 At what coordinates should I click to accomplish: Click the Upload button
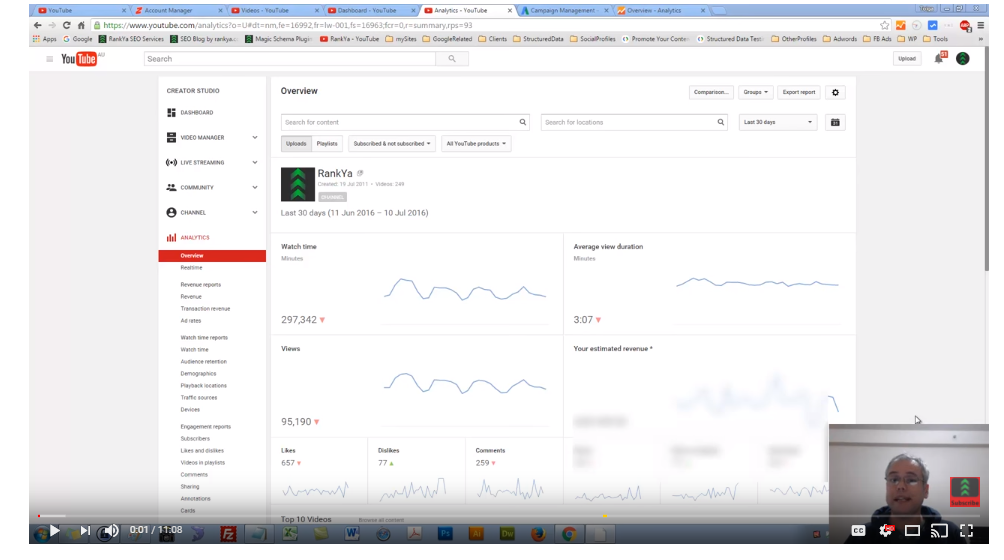coord(907,59)
